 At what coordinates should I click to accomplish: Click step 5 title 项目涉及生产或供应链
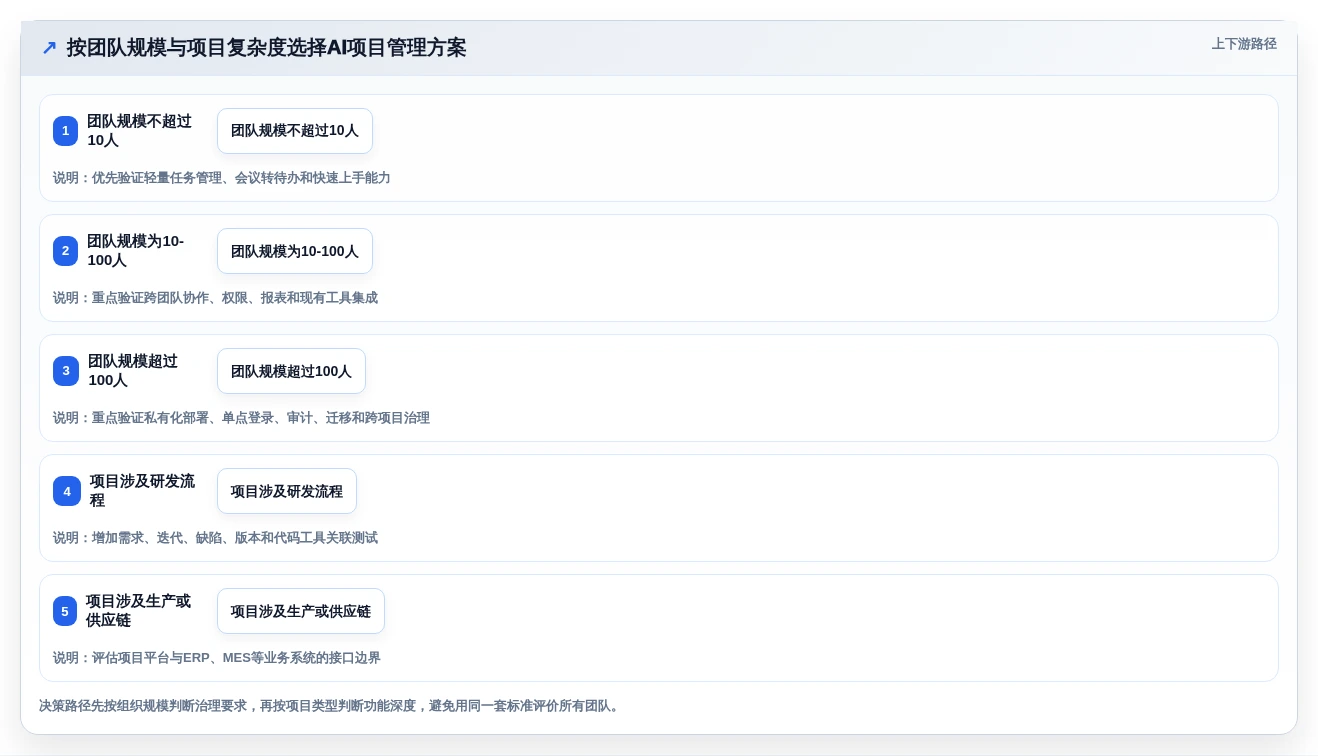pyautogui.click(x=139, y=611)
